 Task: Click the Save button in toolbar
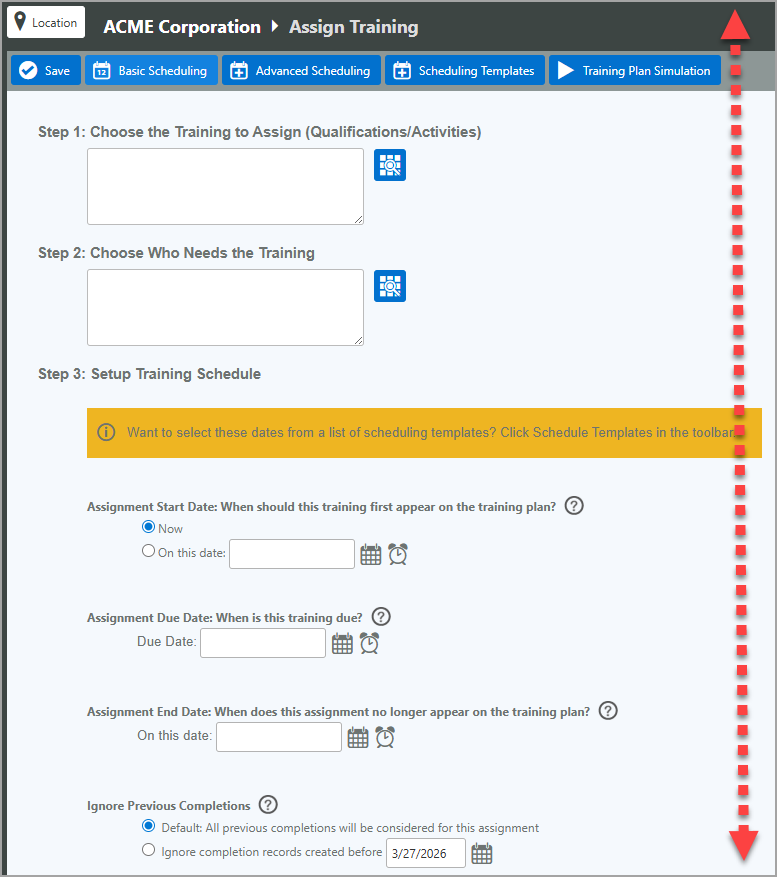[46, 70]
